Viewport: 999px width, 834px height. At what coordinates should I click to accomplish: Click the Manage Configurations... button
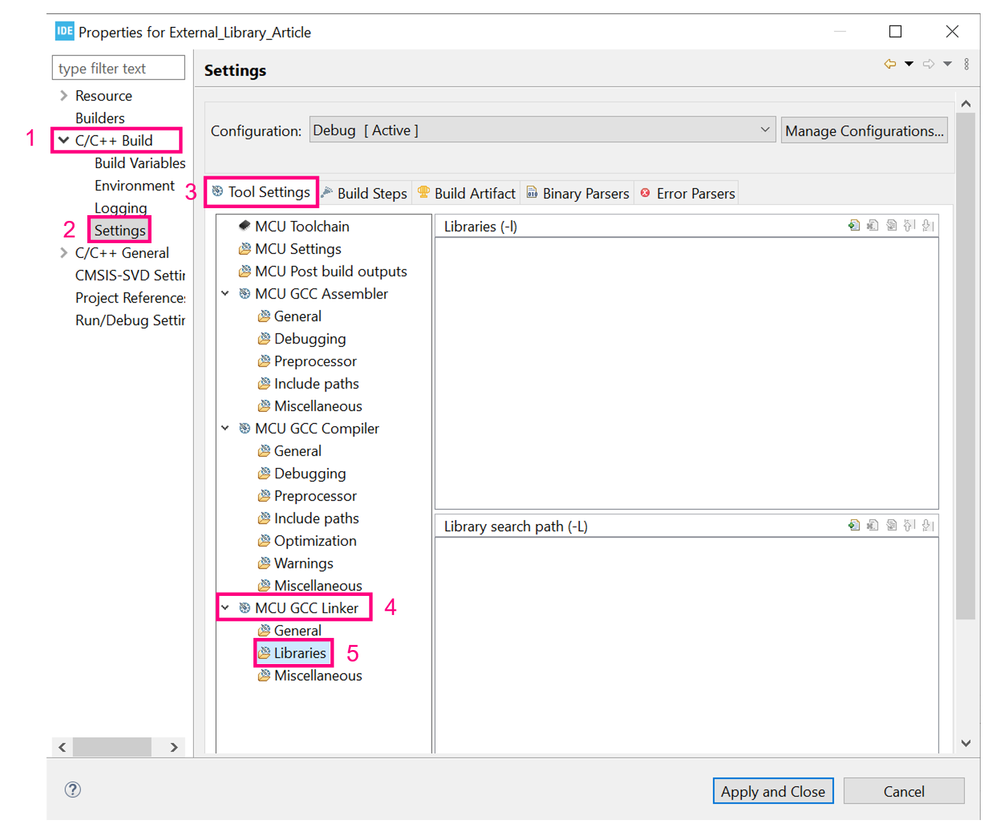pyautogui.click(x=864, y=131)
